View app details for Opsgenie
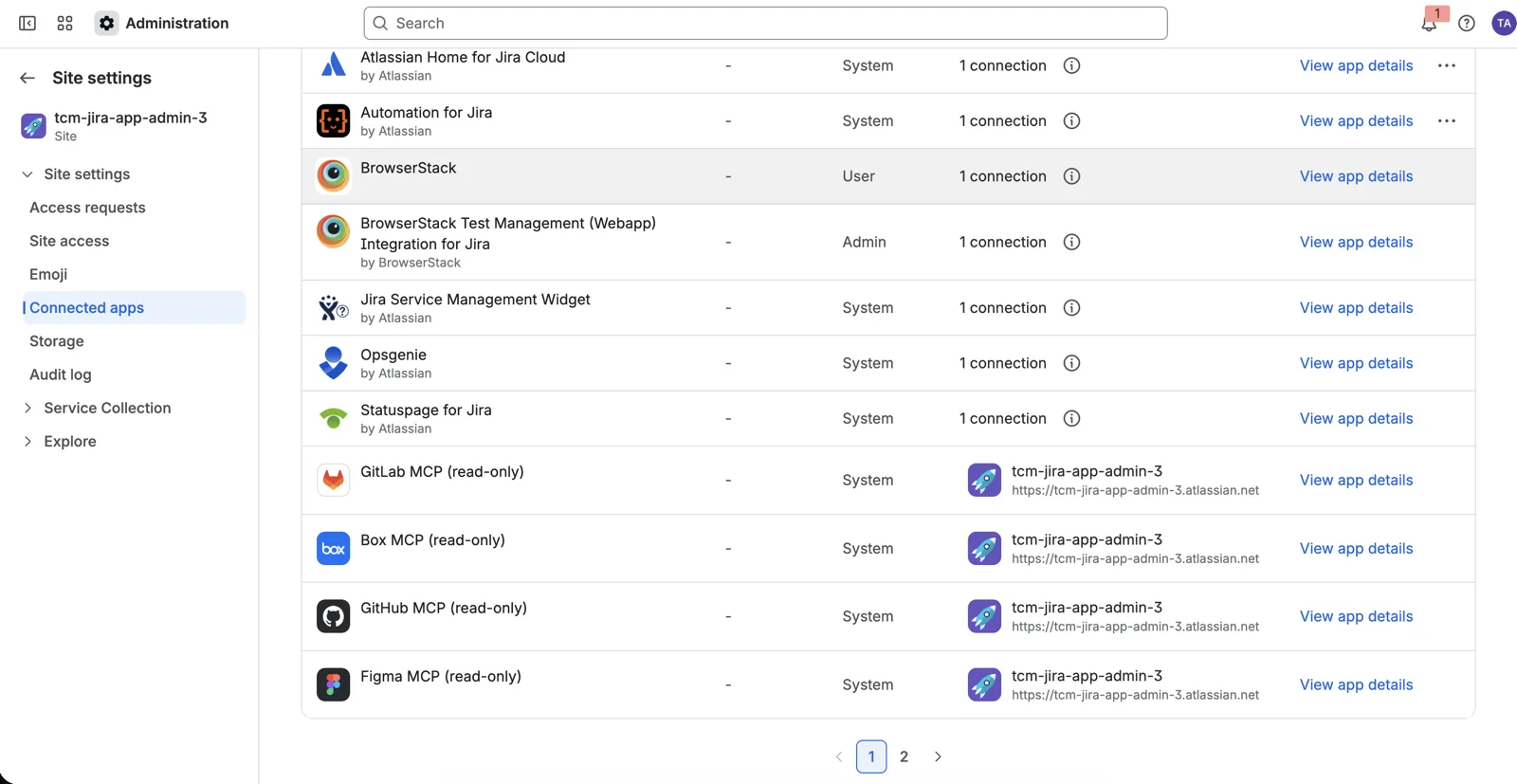Screen dimensions: 1517x784 pyautogui.click(x=1356, y=363)
